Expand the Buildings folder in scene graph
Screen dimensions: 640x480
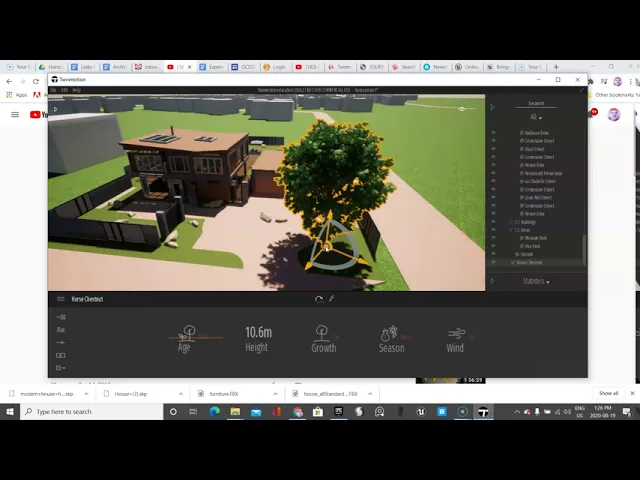511,222
